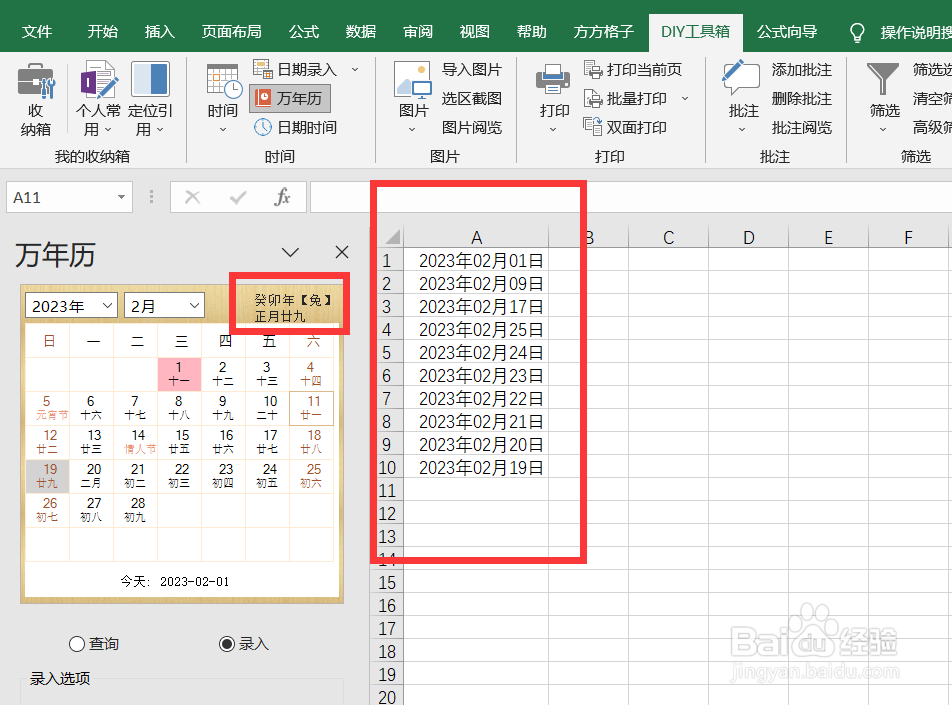Screen dimensions: 952x705
Task: Select row 16 header
Action: [387, 605]
